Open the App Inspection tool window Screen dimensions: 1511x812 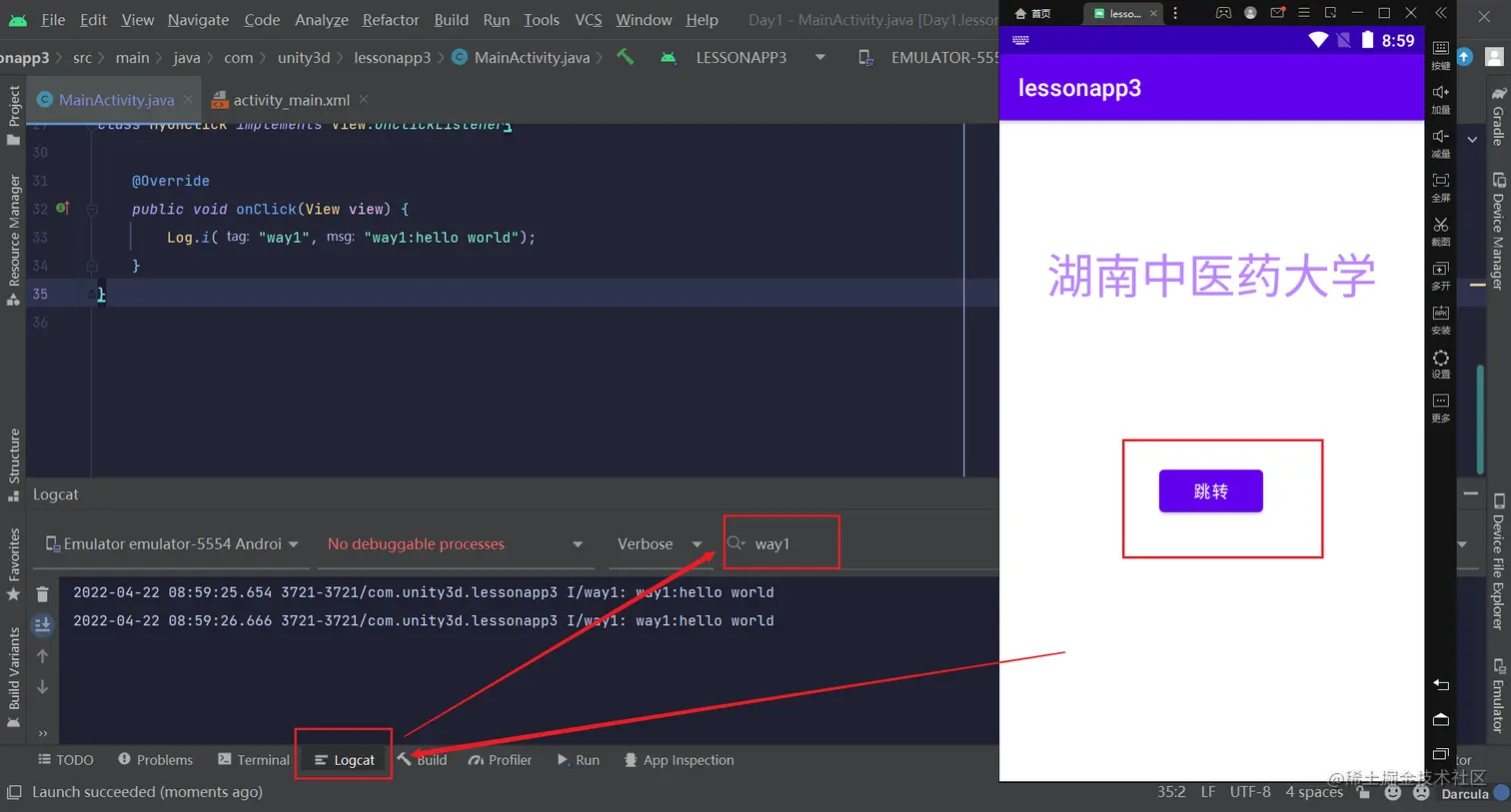pos(679,759)
